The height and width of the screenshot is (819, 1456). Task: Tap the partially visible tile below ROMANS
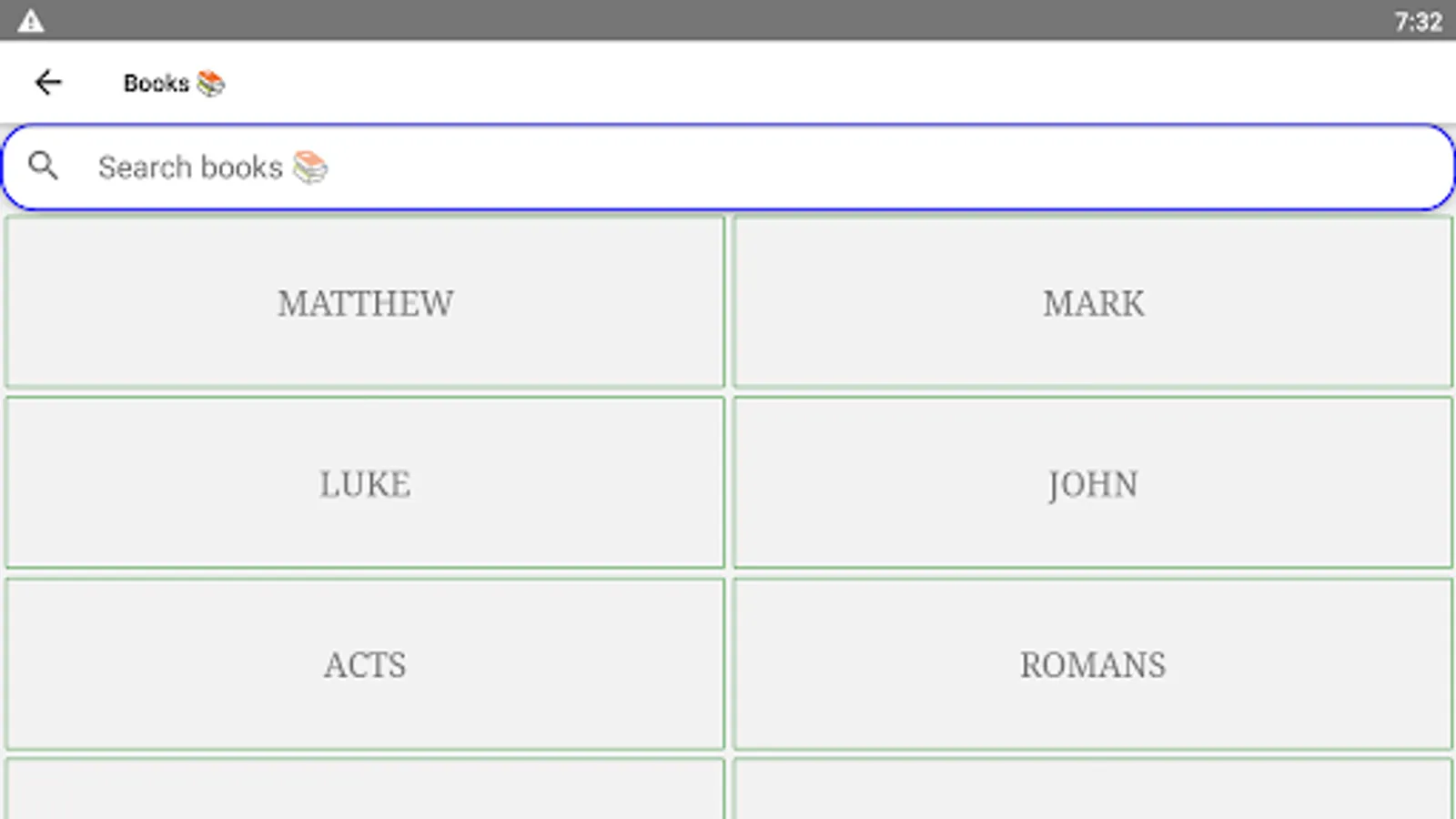1092,790
